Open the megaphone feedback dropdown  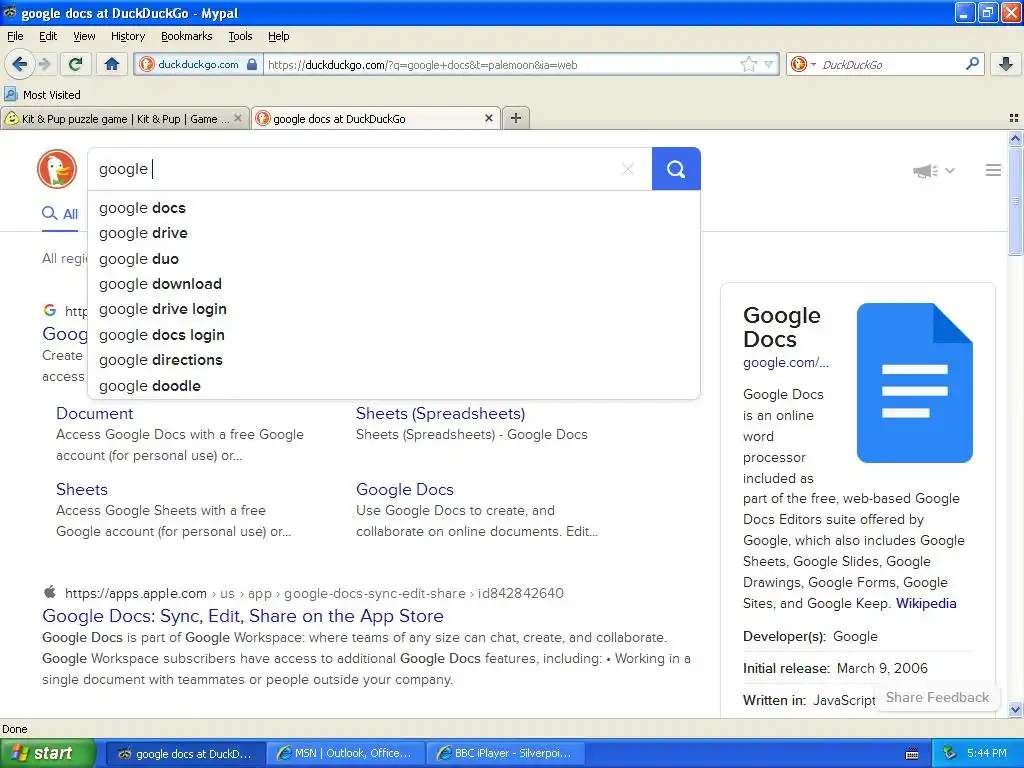[x=934, y=170]
